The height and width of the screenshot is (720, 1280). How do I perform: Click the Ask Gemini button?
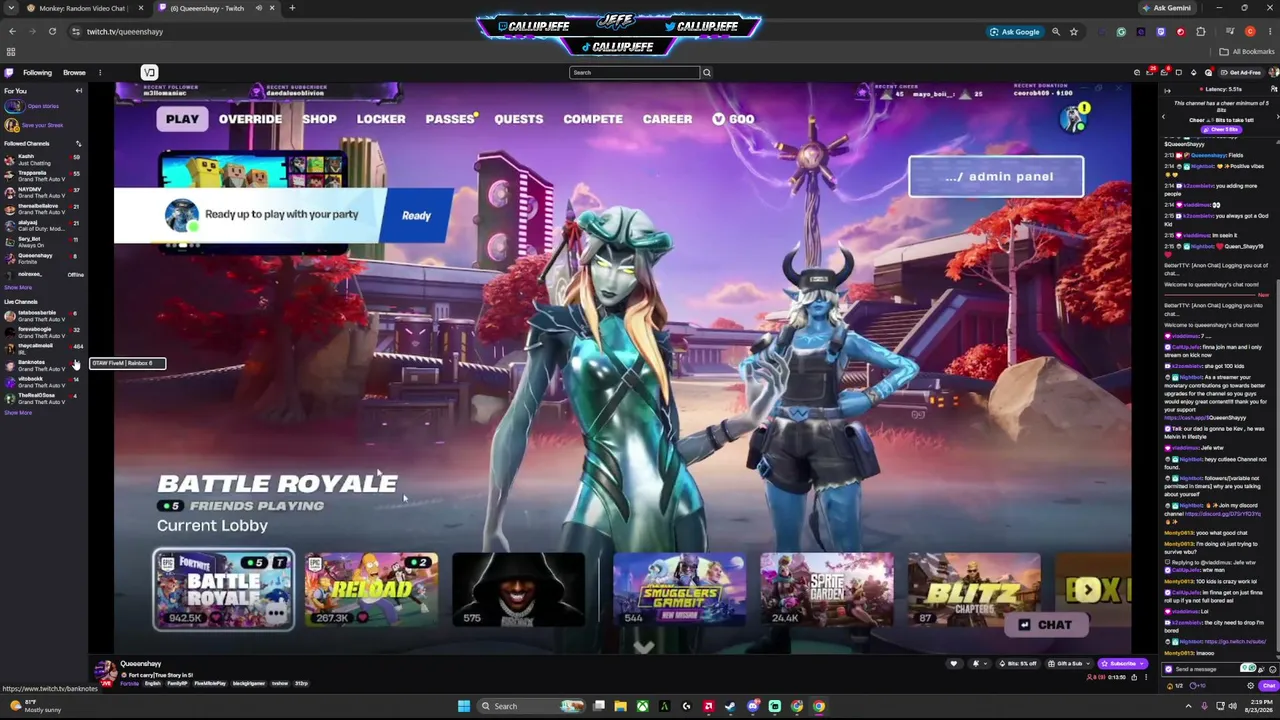click(1167, 8)
